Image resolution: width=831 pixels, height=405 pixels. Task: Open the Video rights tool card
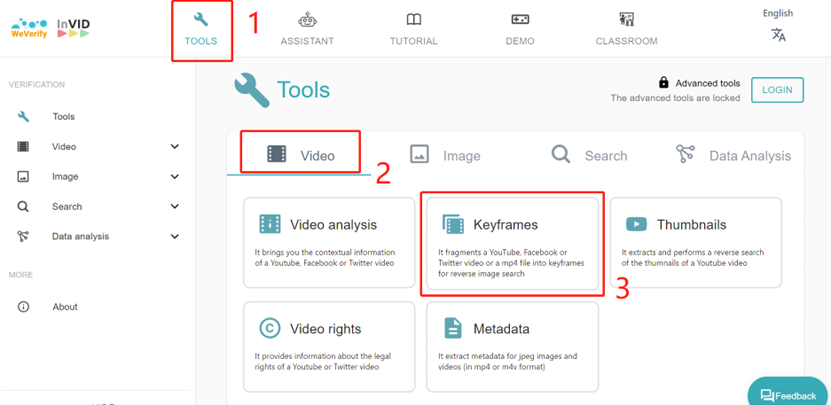tap(328, 345)
